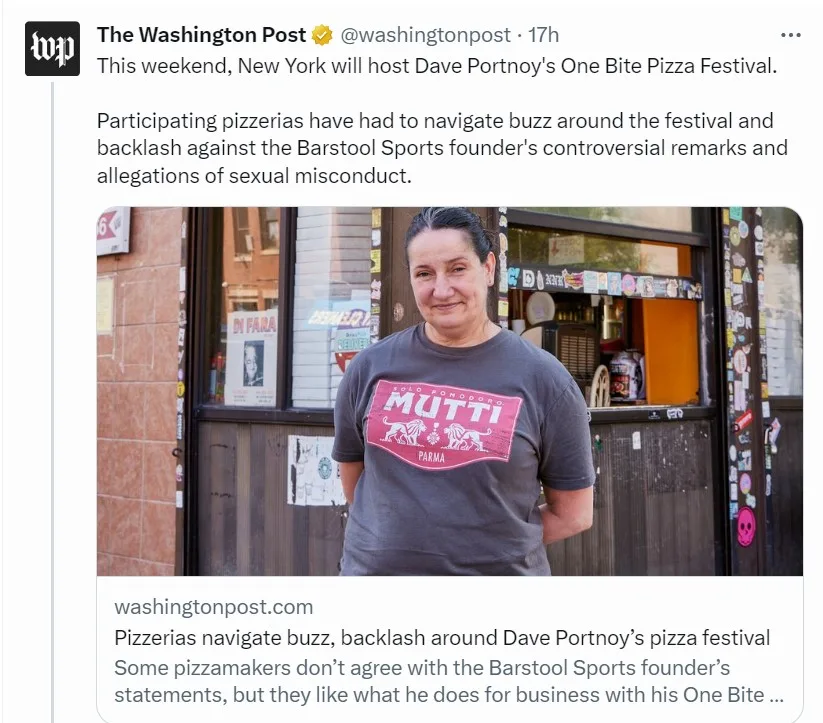Click the Di Fara poster in the photo
823x723 pixels.
pyautogui.click(x=252, y=359)
